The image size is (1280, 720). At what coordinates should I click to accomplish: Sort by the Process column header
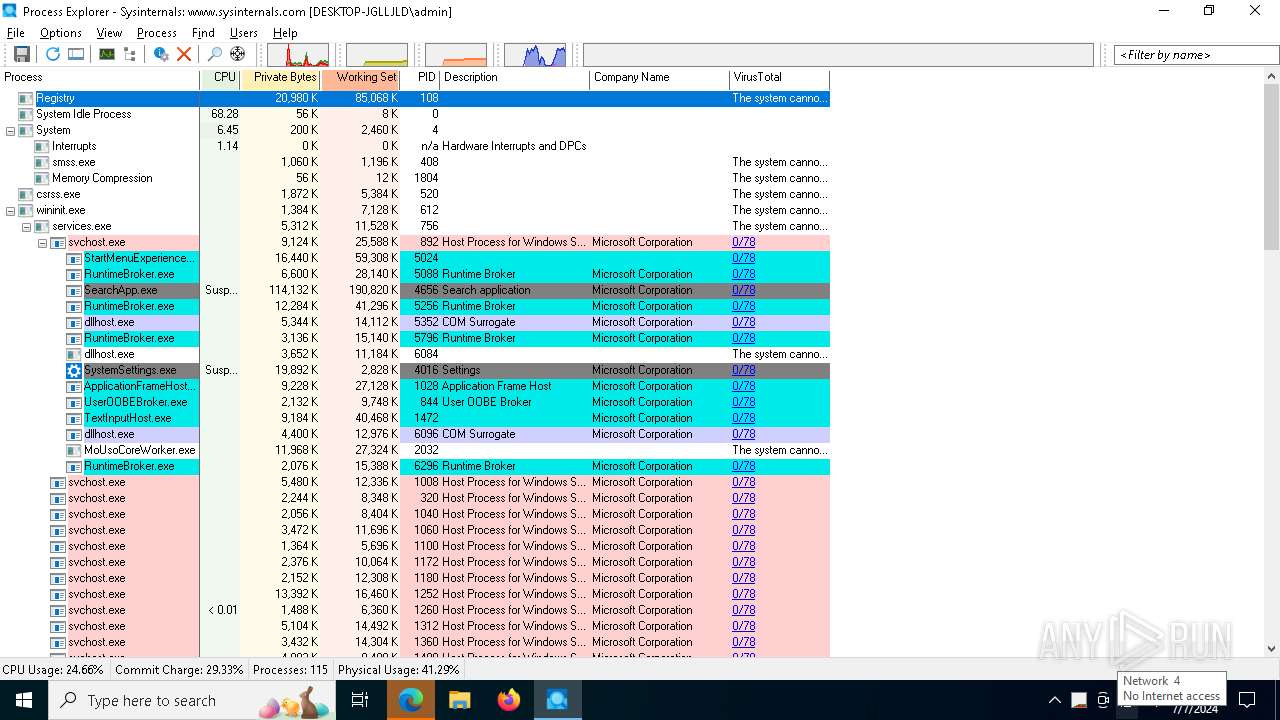100,77
